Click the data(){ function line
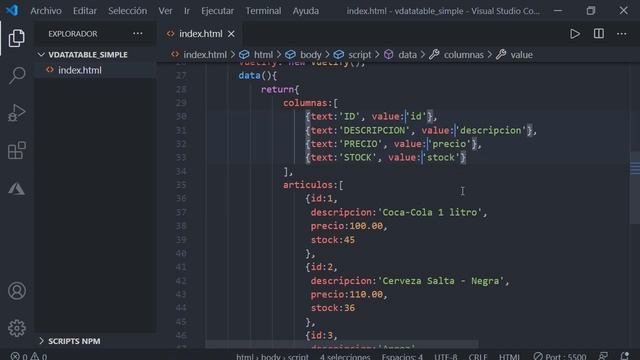 tap(258, 76)
